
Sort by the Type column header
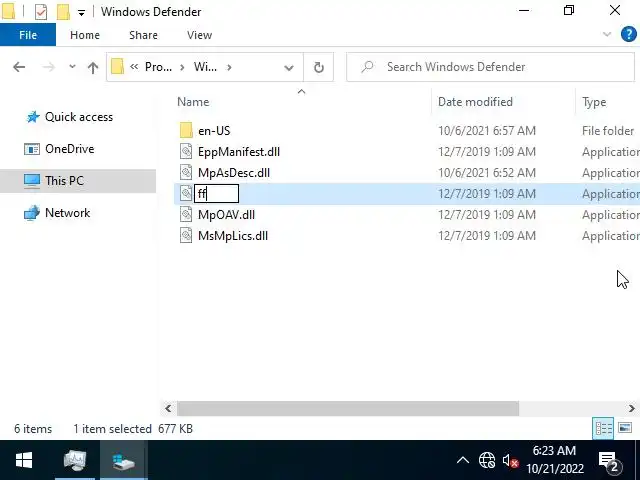tap(594, 102)
